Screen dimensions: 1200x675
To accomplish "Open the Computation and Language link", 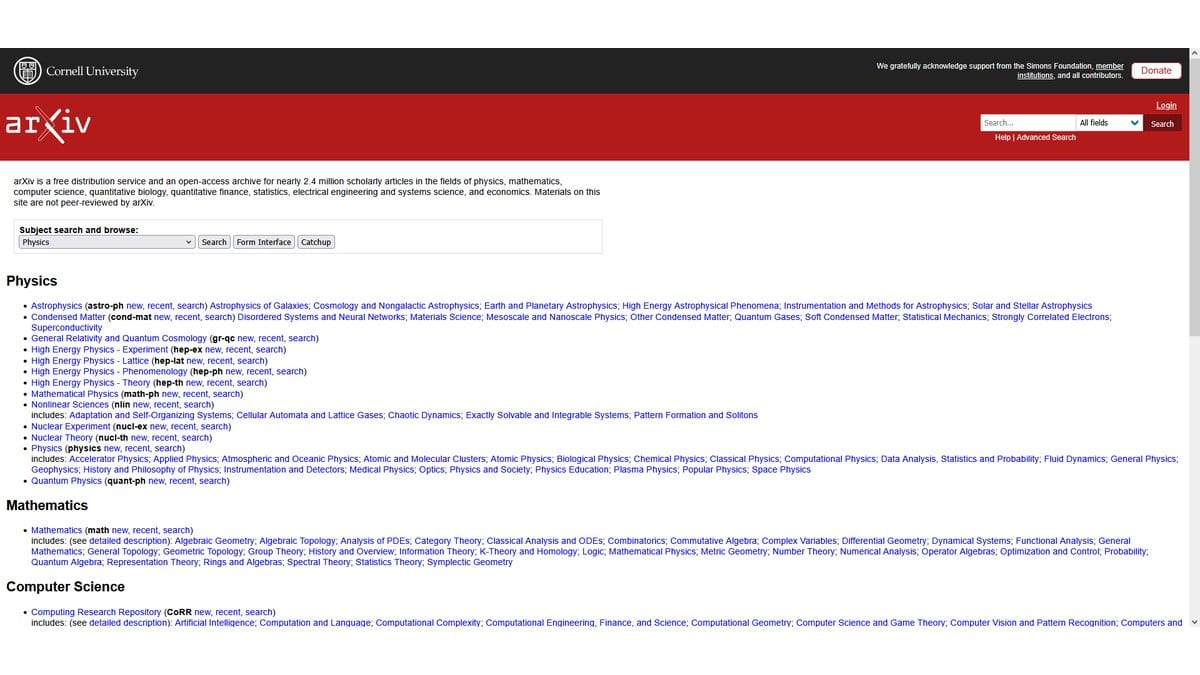I will click(x=316, y=623).
